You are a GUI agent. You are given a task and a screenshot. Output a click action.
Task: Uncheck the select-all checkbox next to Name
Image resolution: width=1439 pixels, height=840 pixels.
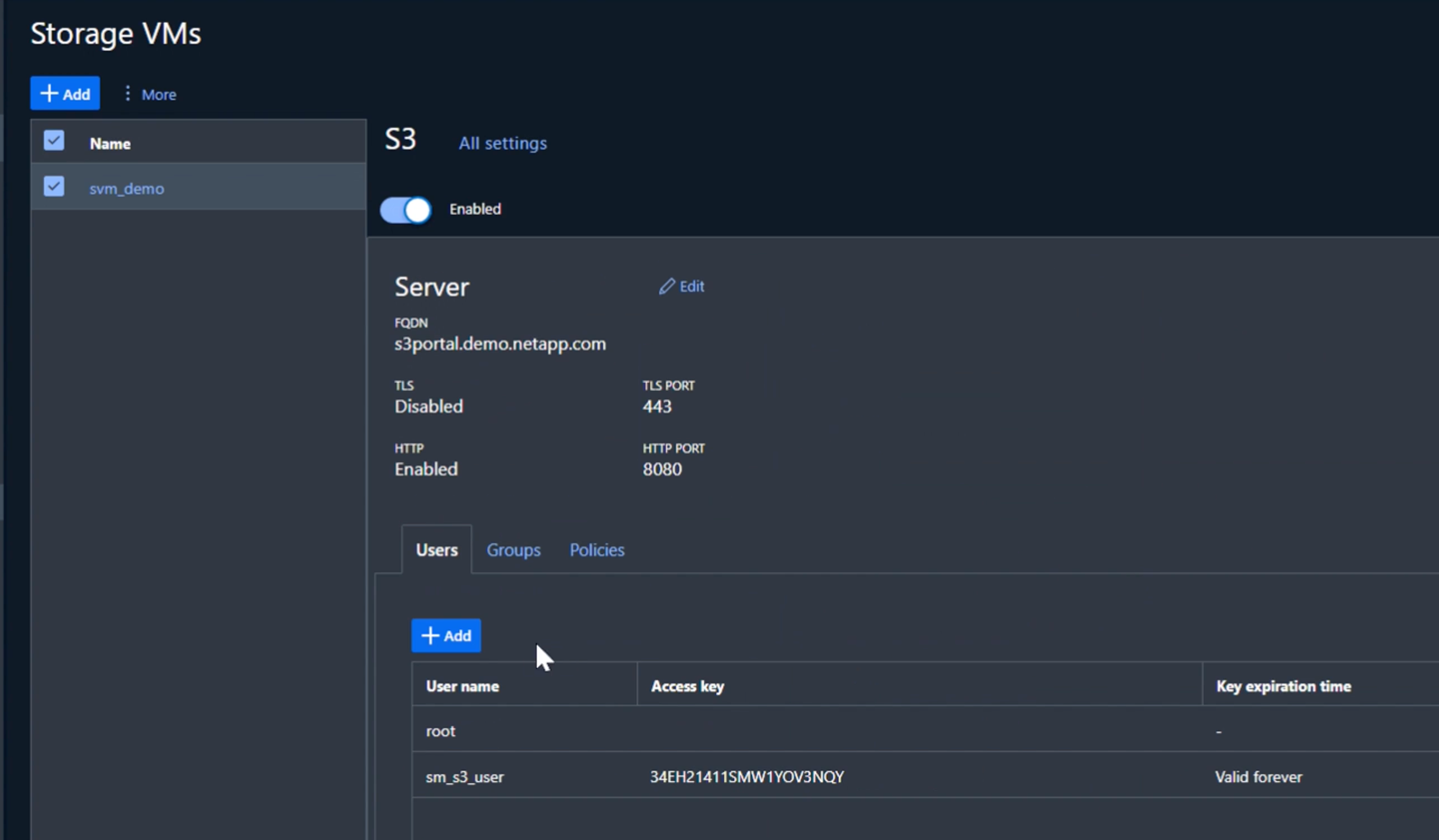click(x=54, y=141)
